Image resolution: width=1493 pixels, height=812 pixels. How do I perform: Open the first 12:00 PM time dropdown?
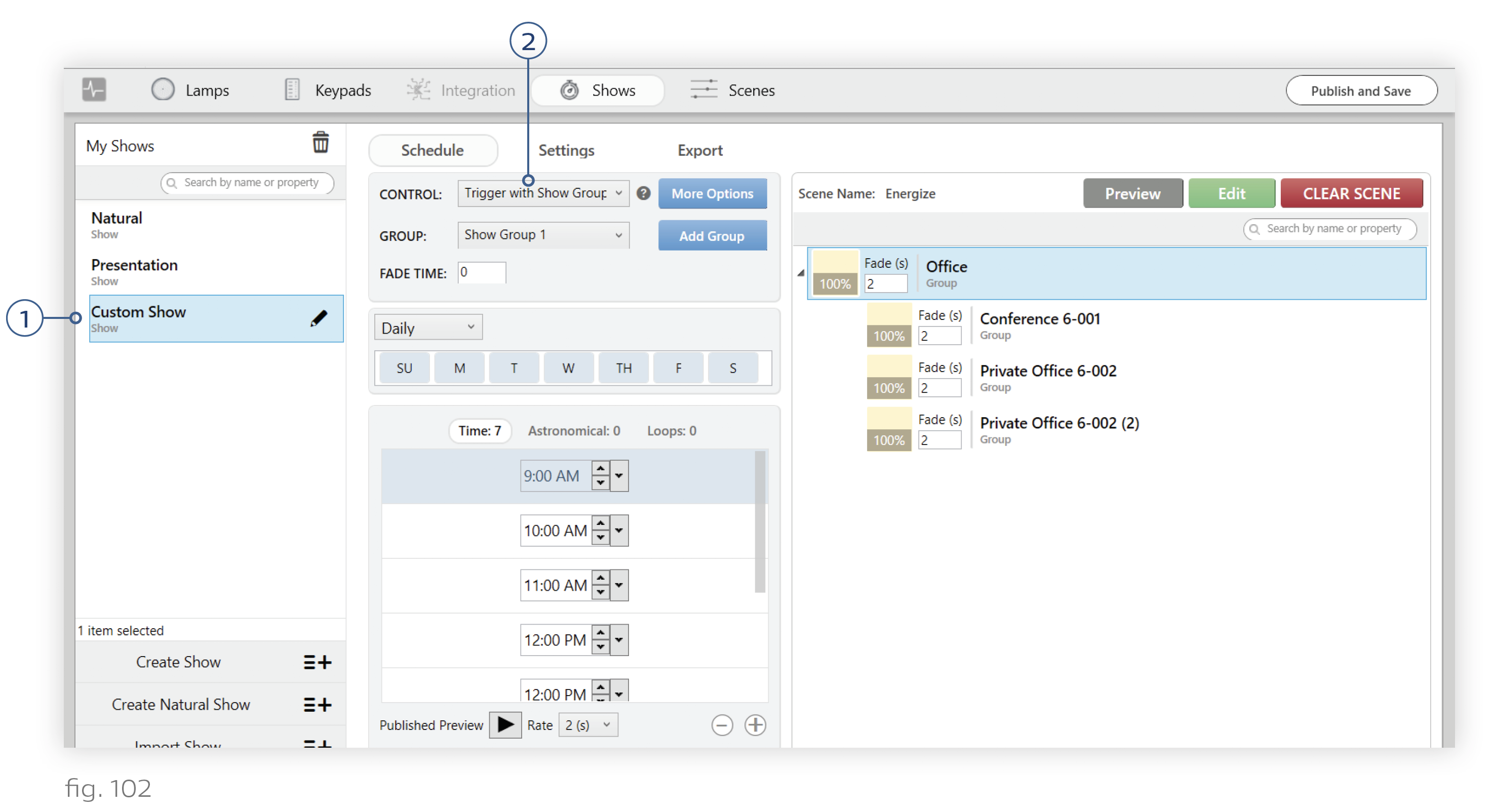(618, 639)
